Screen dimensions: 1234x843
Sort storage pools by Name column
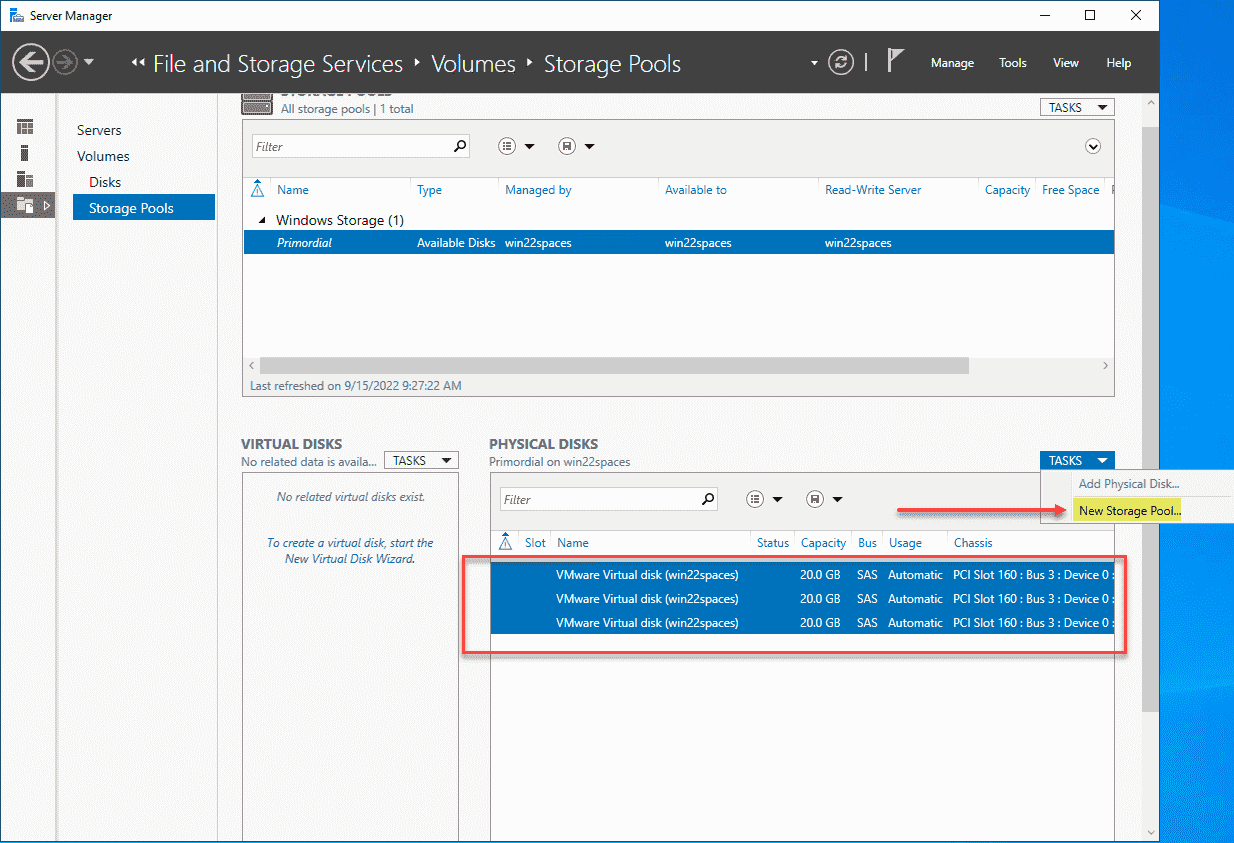(293, 190)
